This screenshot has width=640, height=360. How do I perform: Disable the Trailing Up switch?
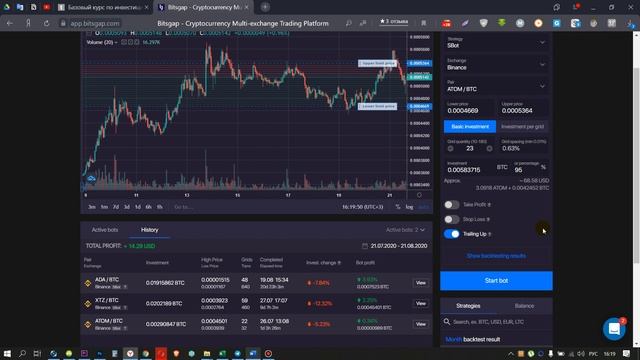point(451,234)
